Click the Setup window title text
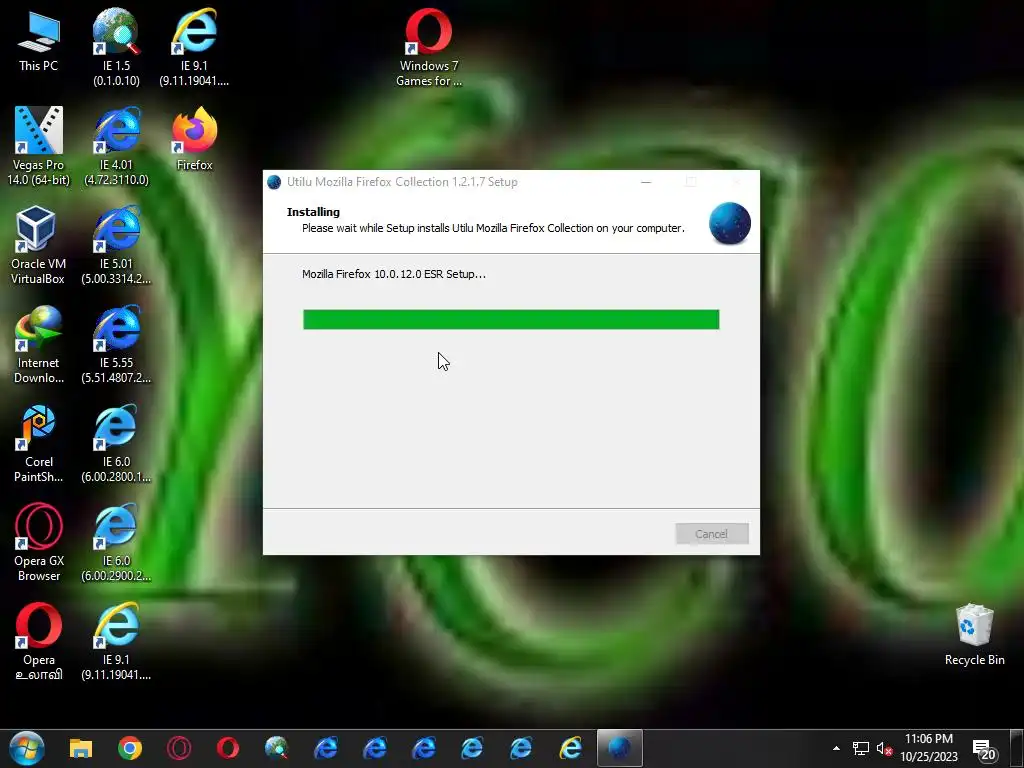This screenshot has height=768, width=1024. click(402, 182)
